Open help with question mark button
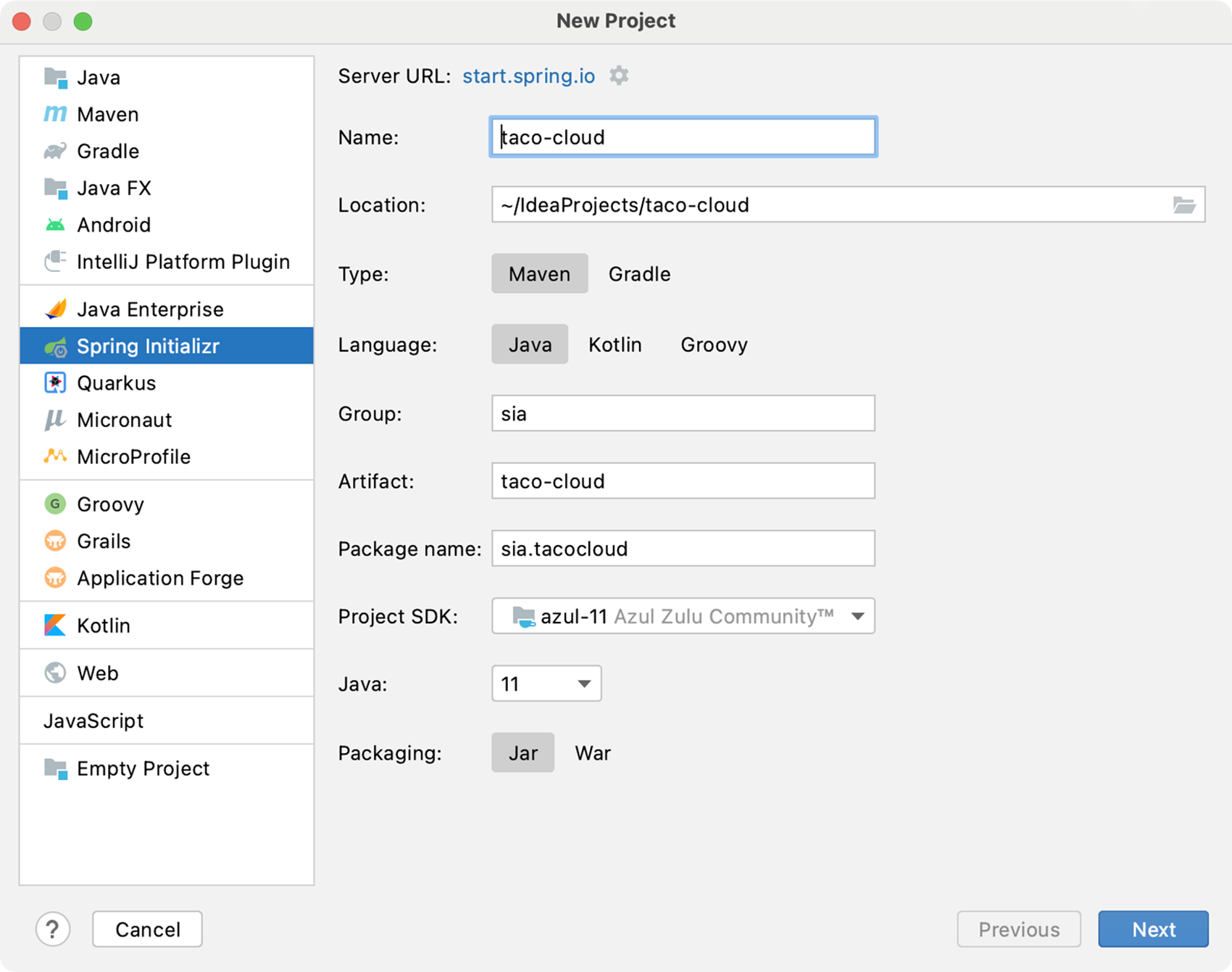 pyautogui.click(x=53, y=929)
